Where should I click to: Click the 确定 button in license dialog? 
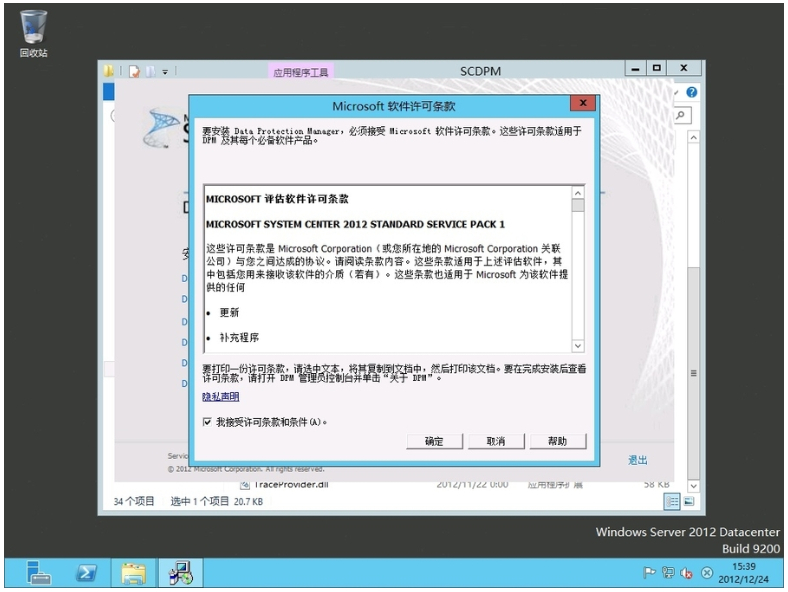434,441
